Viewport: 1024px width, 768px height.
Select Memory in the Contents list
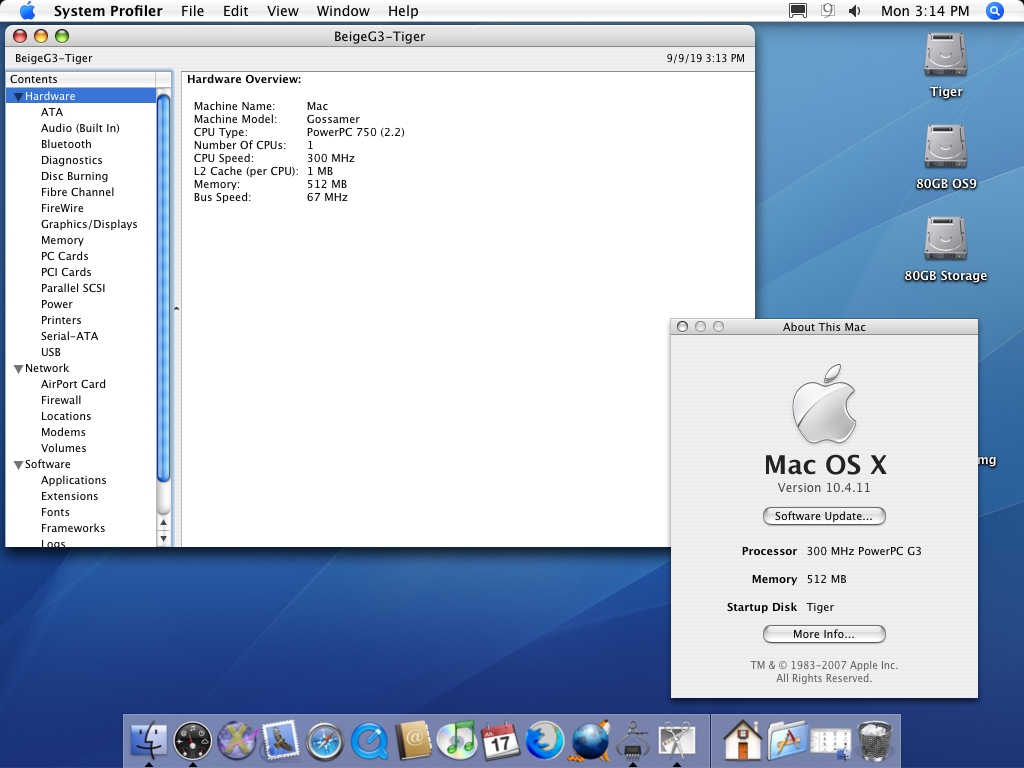tap(62, 240)
